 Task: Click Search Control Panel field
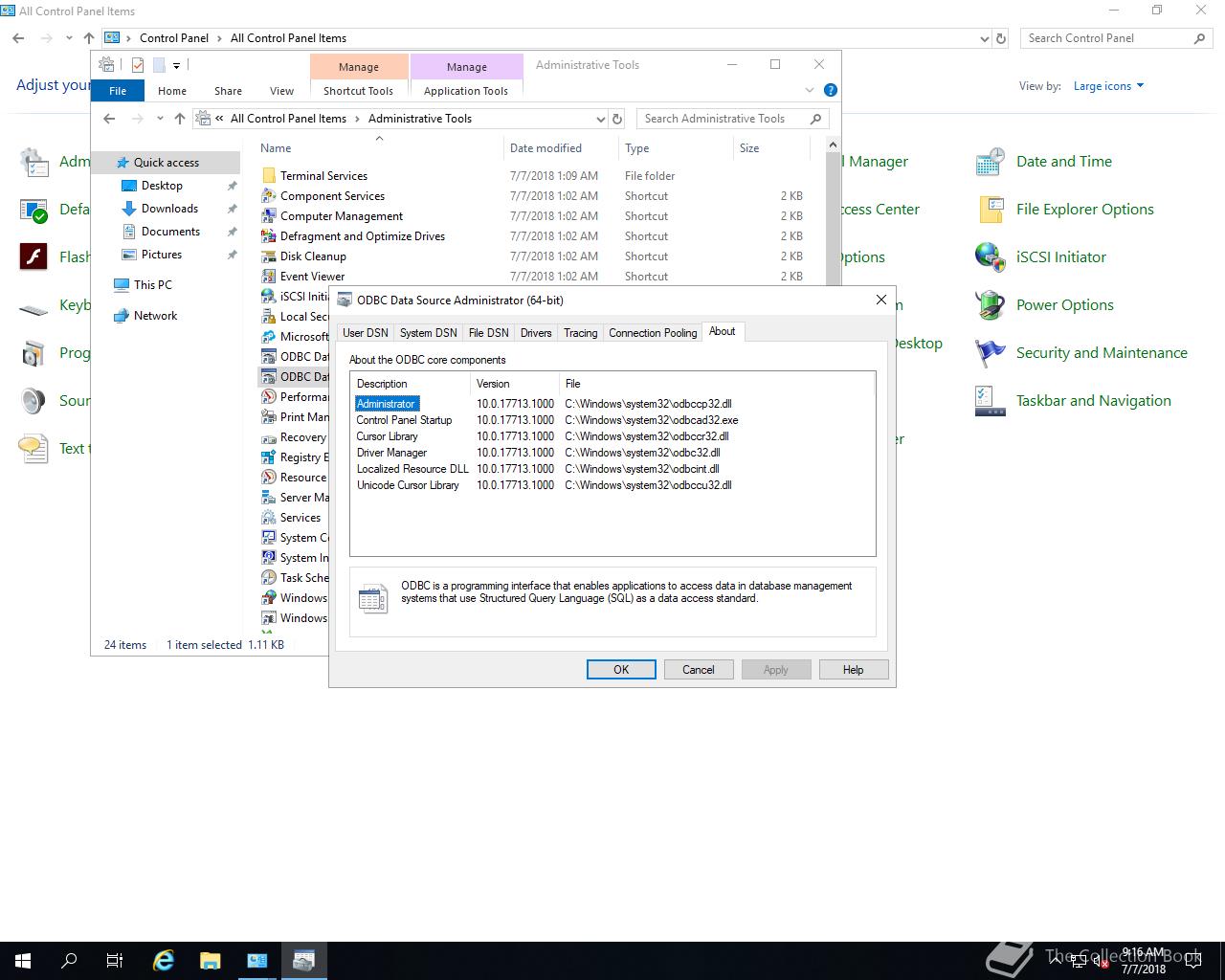coord(1116,38)
